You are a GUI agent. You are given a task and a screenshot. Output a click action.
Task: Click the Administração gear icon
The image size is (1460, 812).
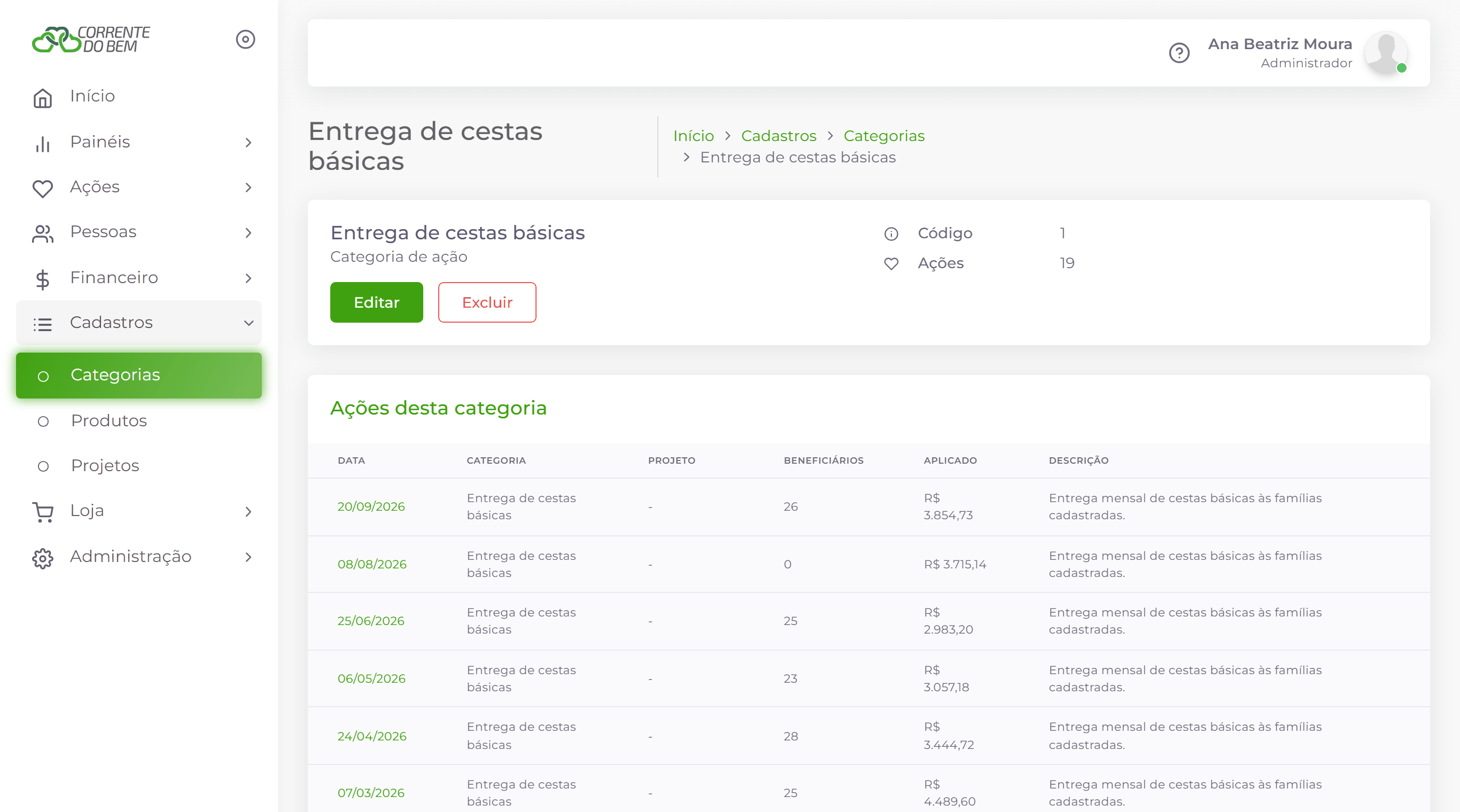pyautogui.click(x=43, y=558)
